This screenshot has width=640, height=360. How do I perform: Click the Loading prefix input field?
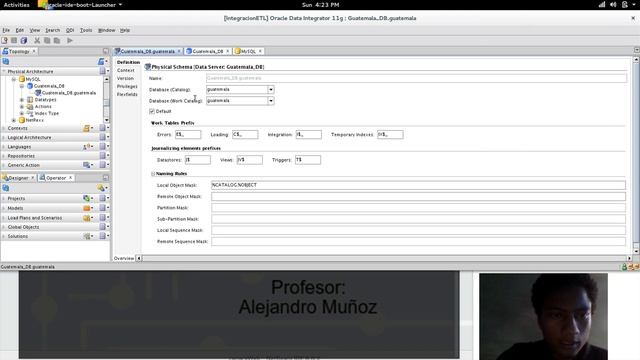[x=245, y=134]
